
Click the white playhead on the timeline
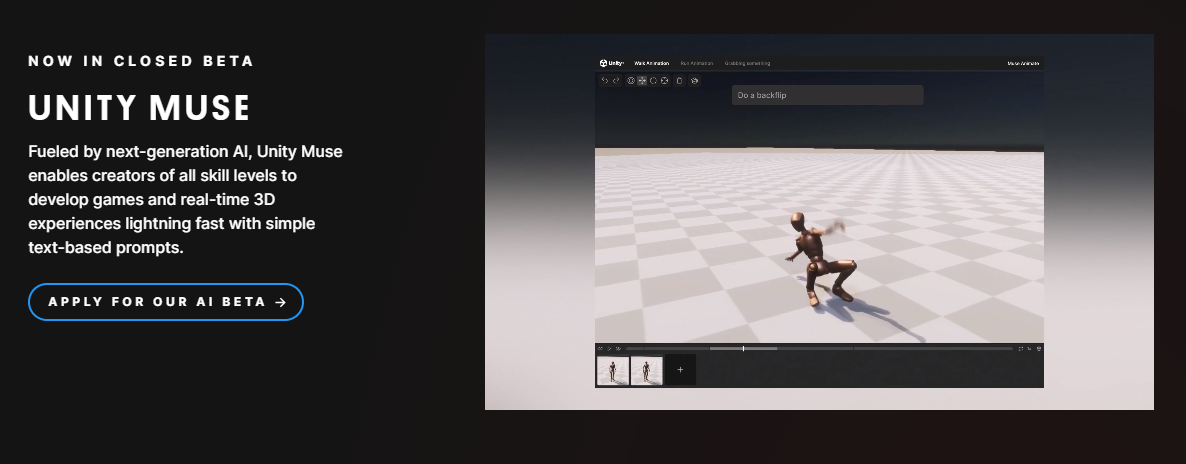pos(744,348)
